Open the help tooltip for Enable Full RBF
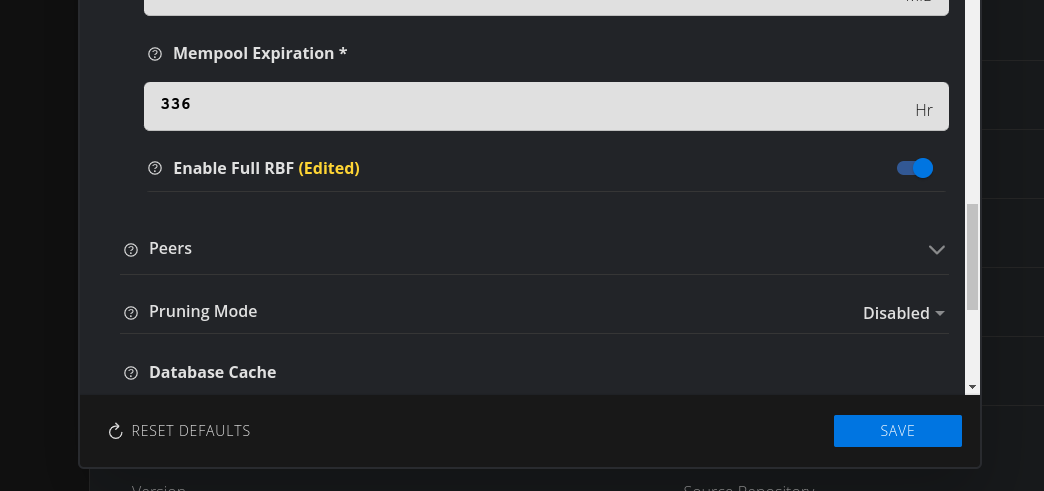This screenshot has height=491, width=1044. [155, 168]
